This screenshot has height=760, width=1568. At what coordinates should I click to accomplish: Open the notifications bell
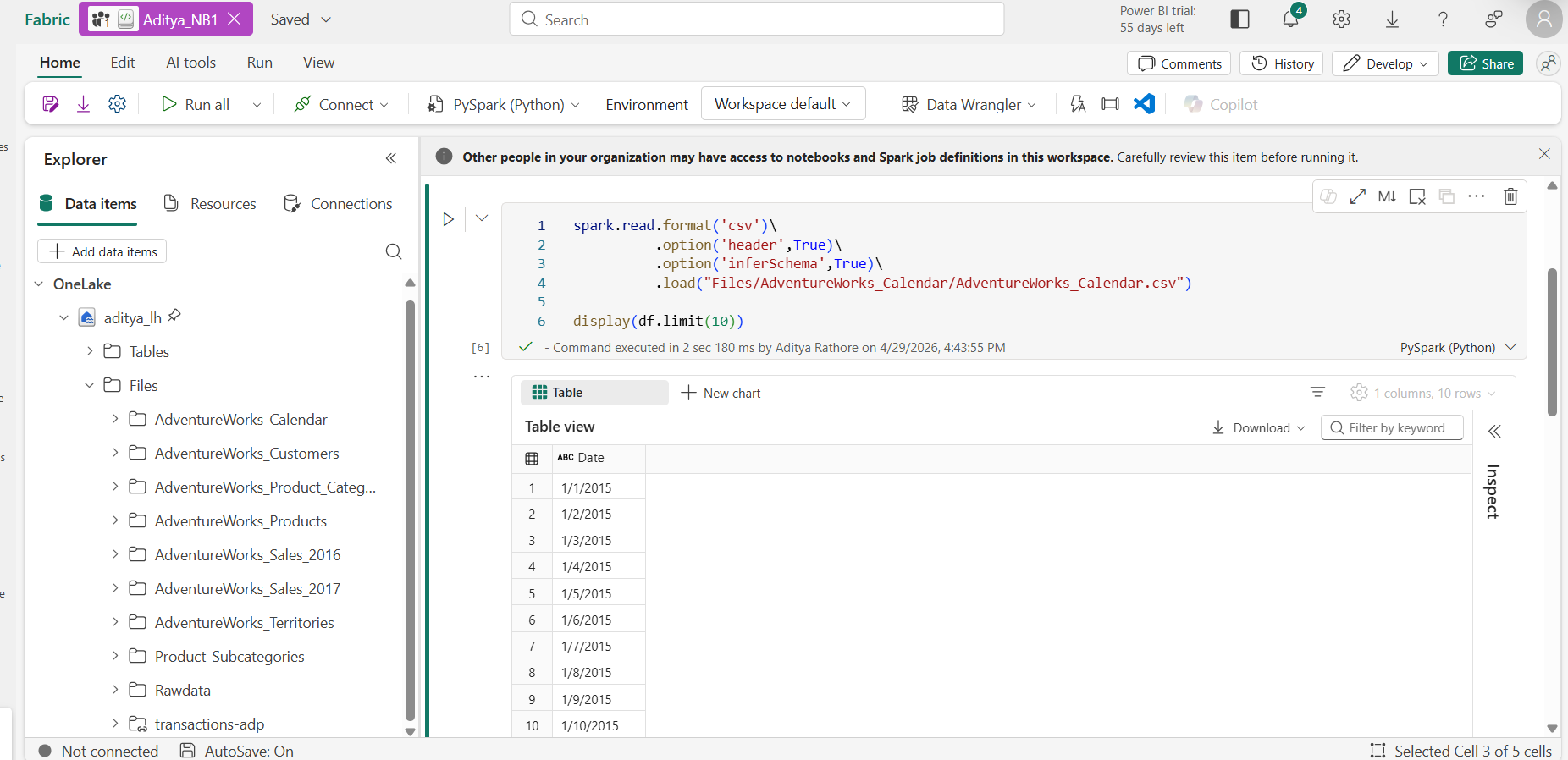[1290, 19]
